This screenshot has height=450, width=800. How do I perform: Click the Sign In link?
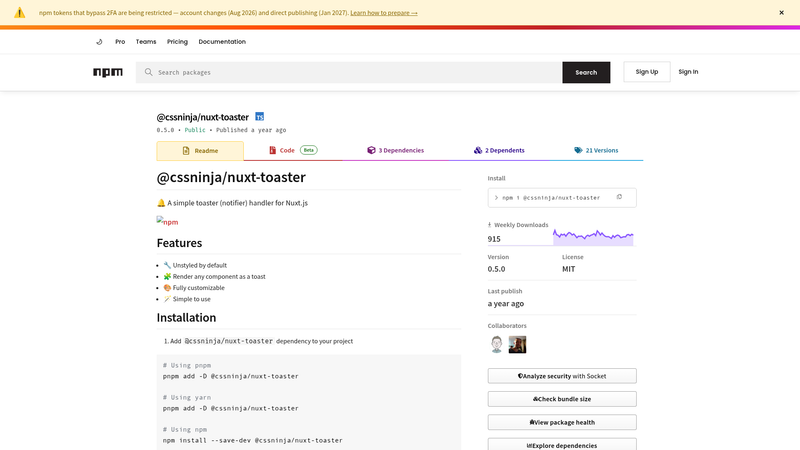point(688,72)
